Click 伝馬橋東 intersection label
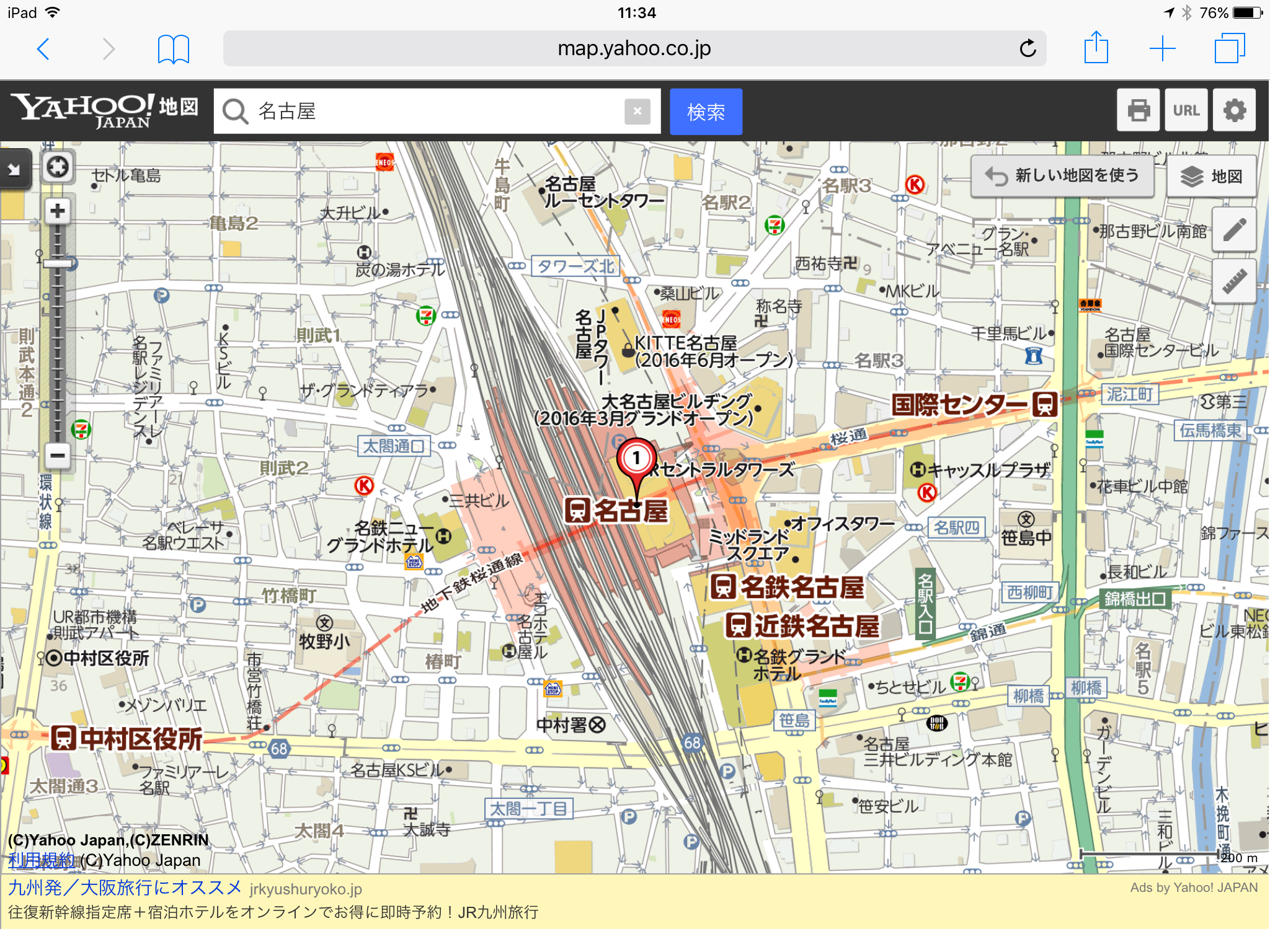 click(x=1210, y=430)
